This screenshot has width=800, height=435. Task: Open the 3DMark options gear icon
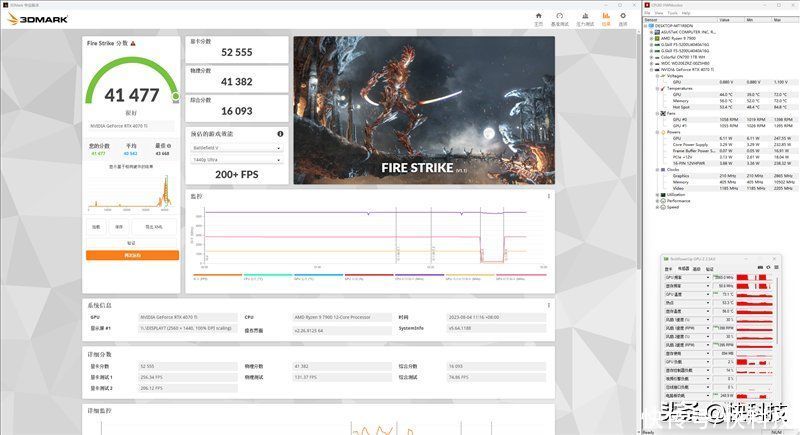click(623, 16)
